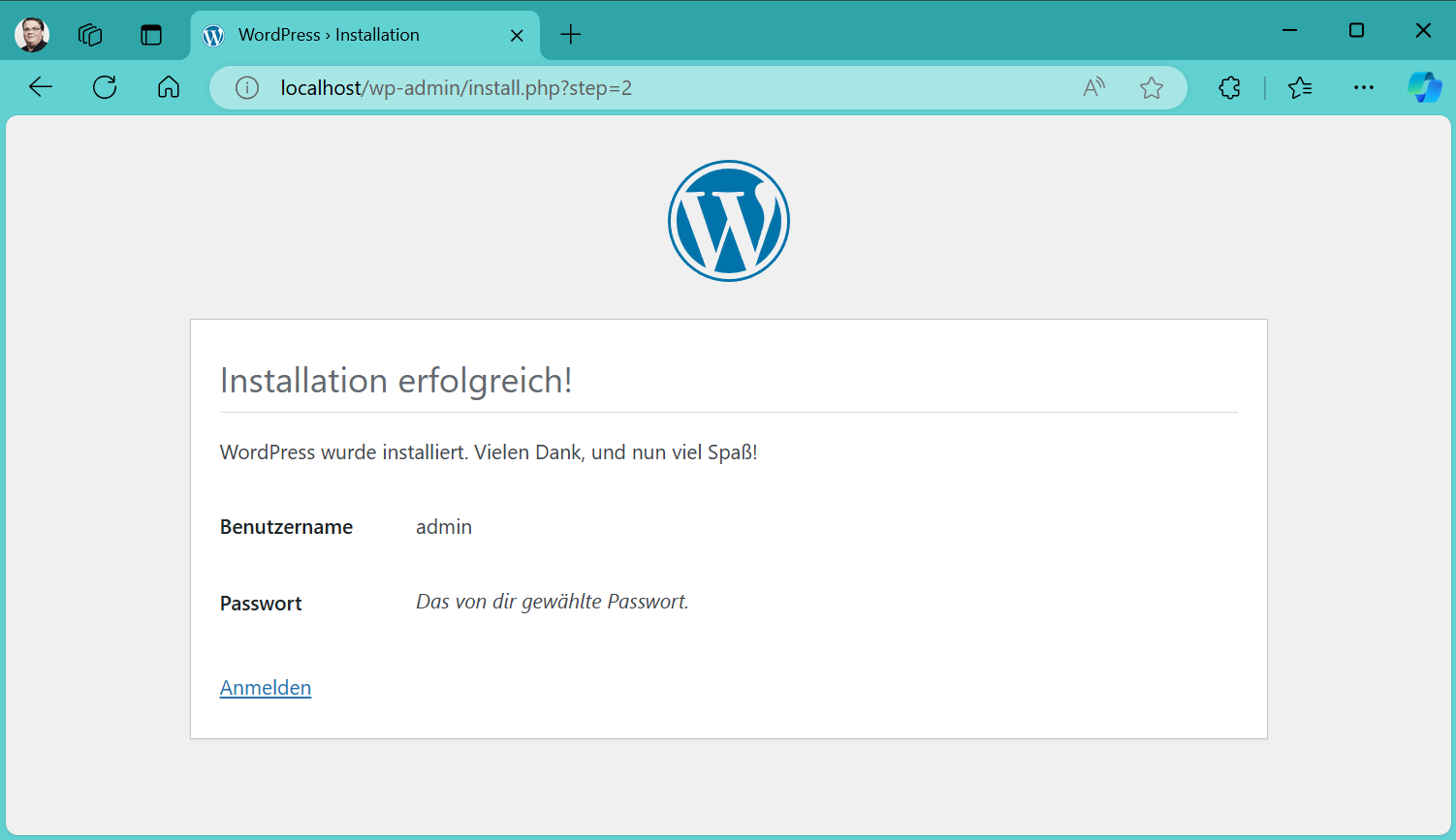
Task: Open Settings and more menu
Action: click(1364, 88)
